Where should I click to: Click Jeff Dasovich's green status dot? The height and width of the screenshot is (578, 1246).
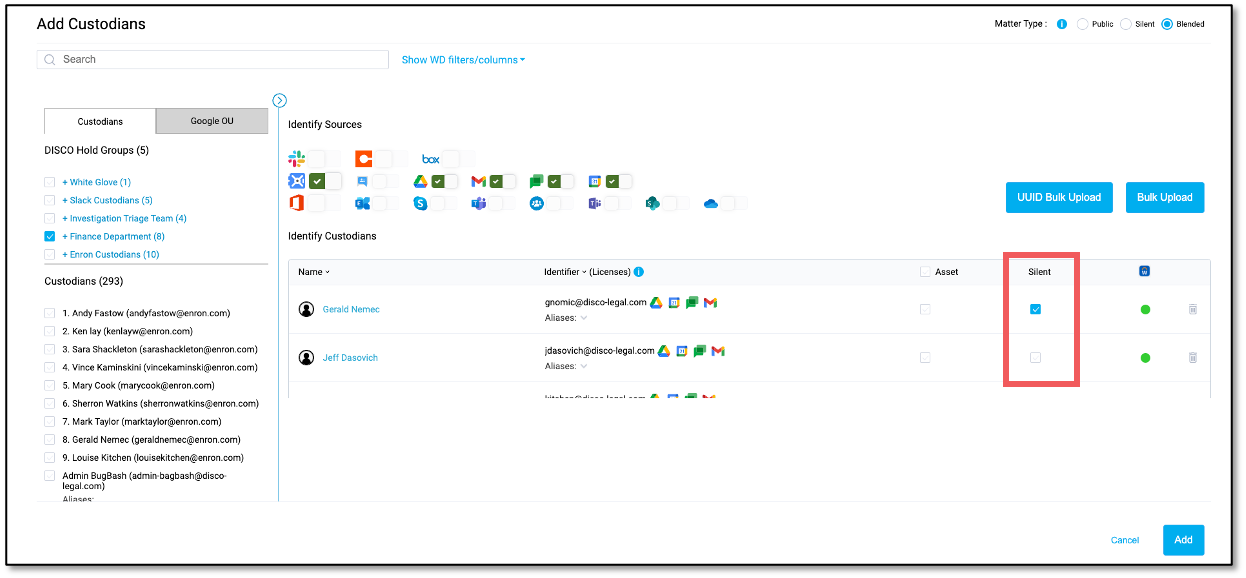[x=1145, y=357]
